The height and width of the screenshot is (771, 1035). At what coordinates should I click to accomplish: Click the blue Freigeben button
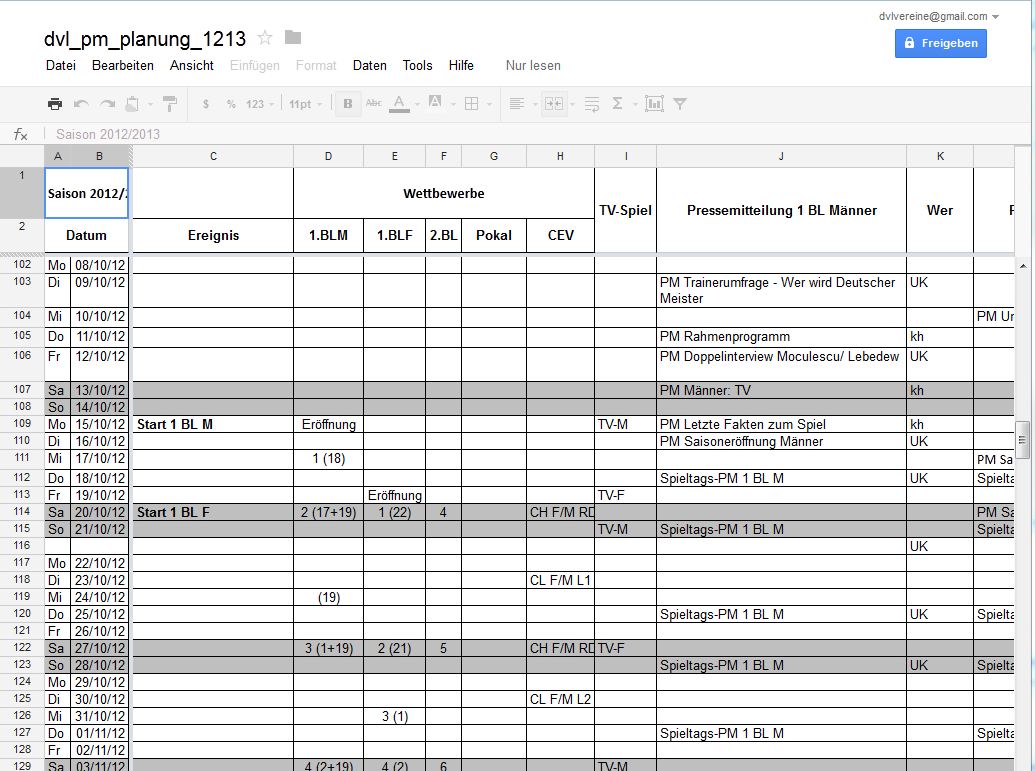(940, 43)
